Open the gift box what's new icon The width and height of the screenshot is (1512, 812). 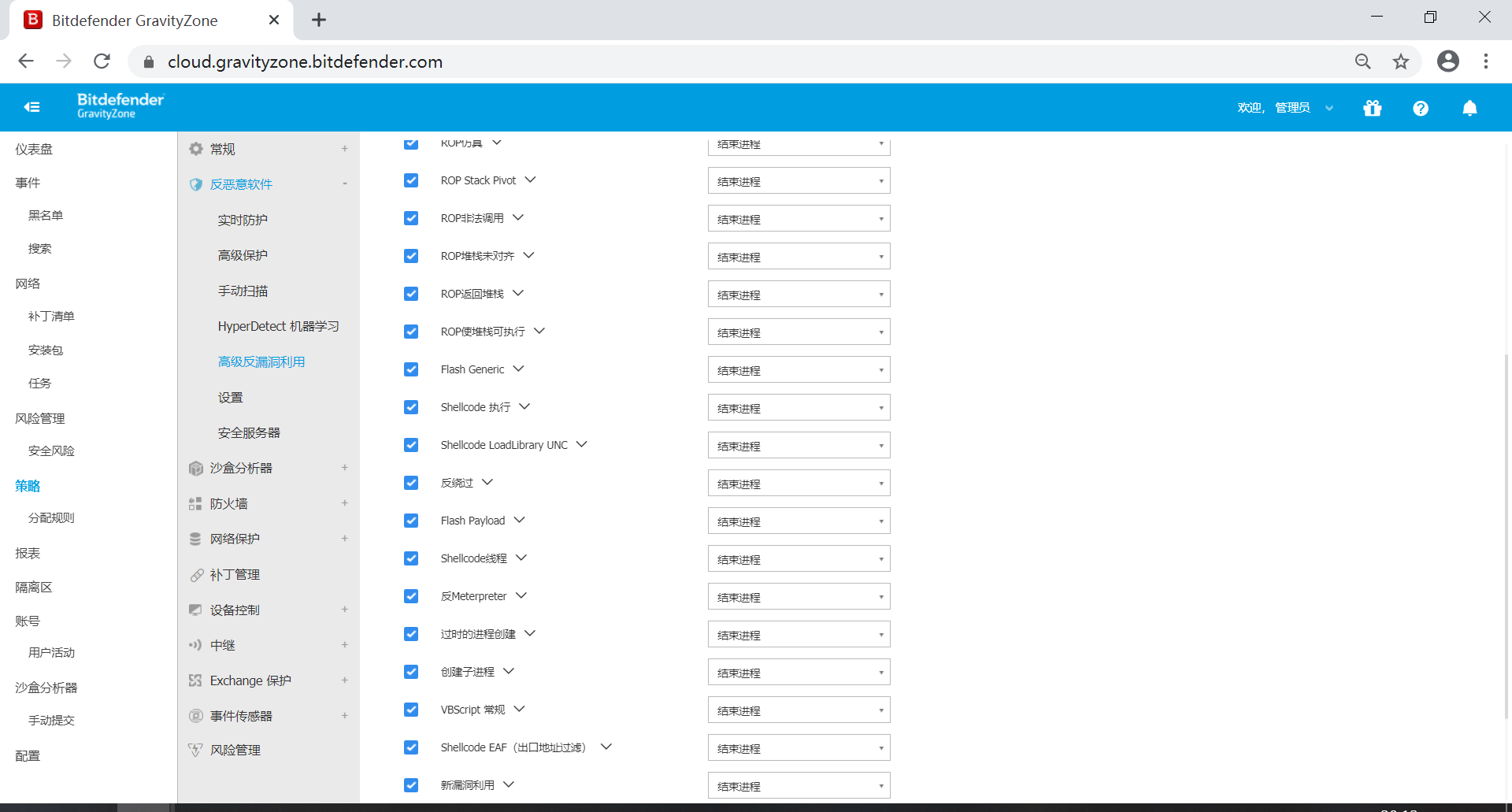(x=1373, y=108)
